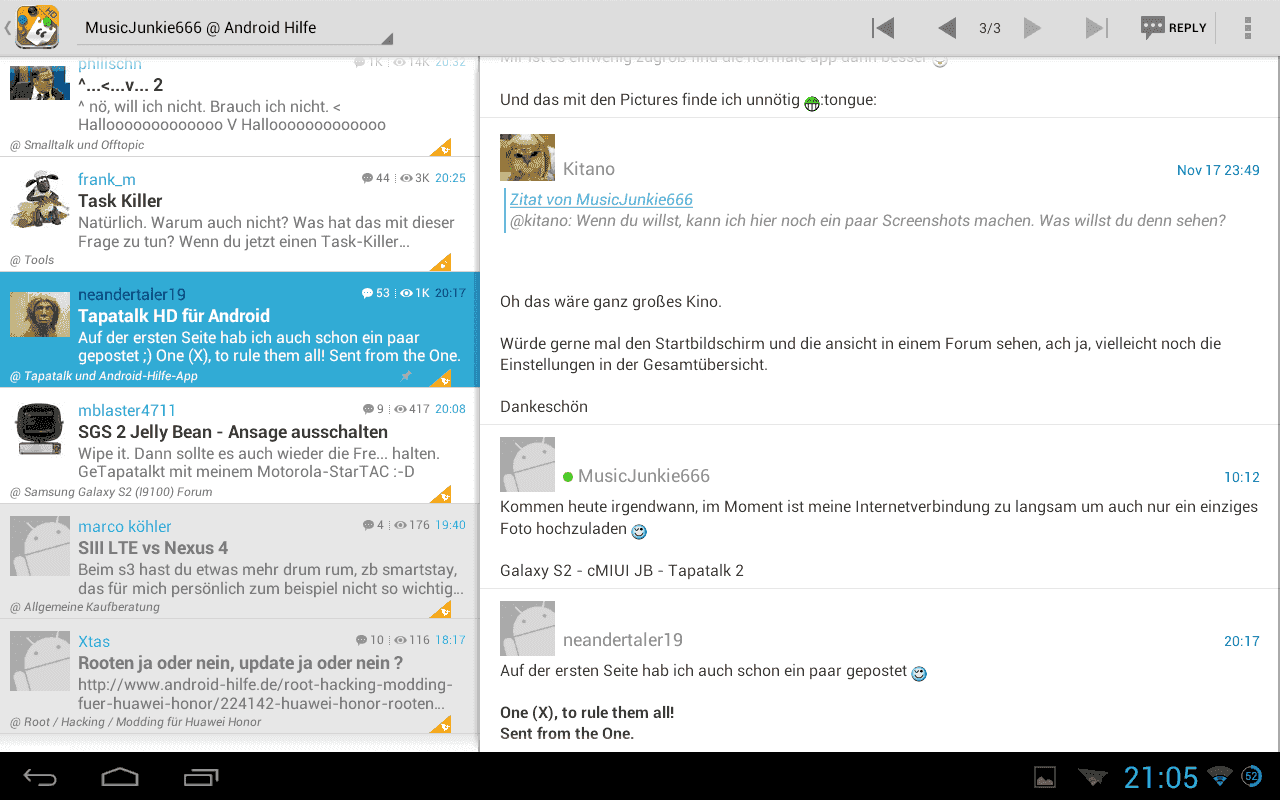Tap username neandertaler19 in the post header

pos(623,640)
